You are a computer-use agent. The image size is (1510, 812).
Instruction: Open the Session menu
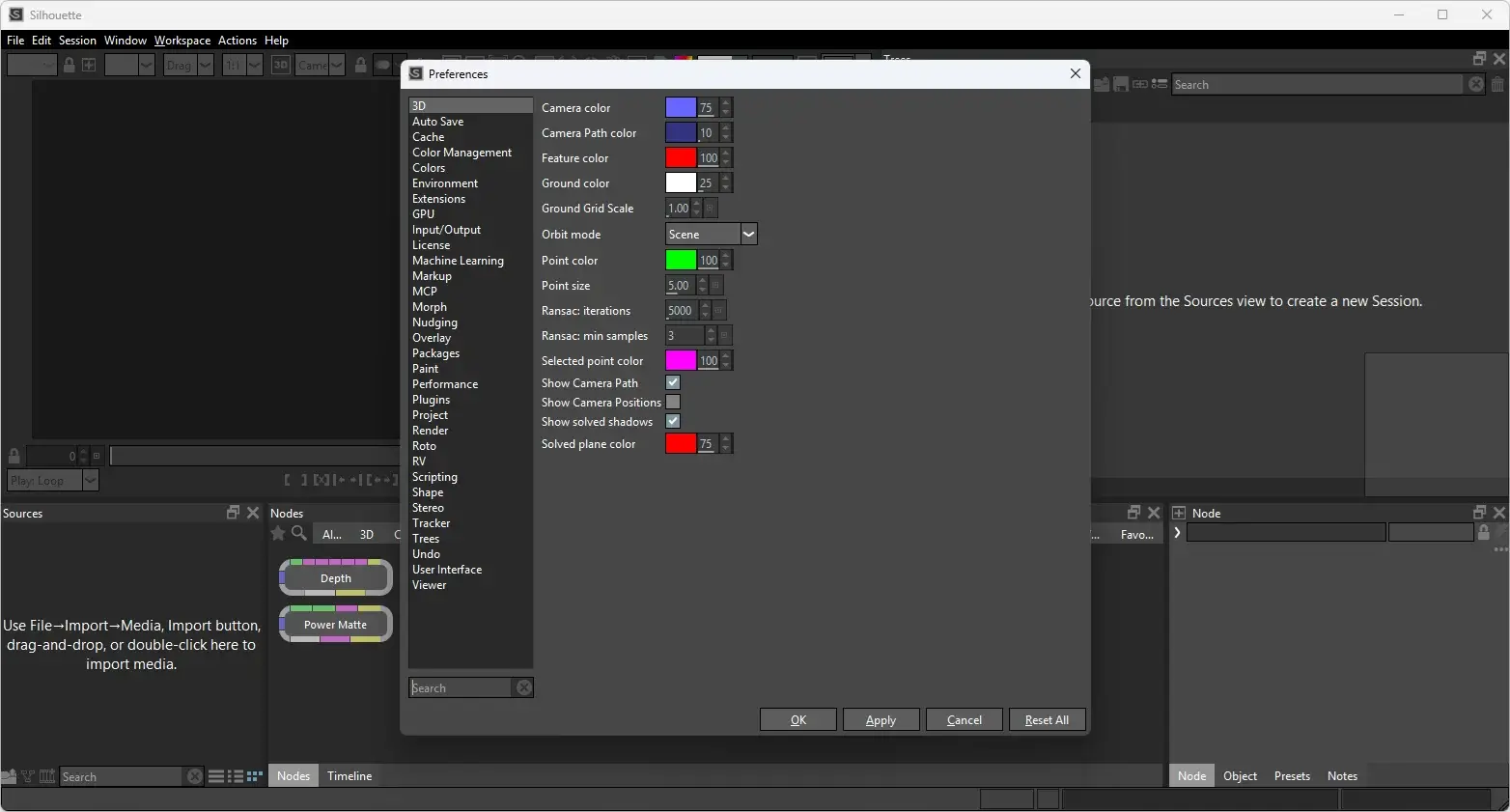[x=77, y=41]
